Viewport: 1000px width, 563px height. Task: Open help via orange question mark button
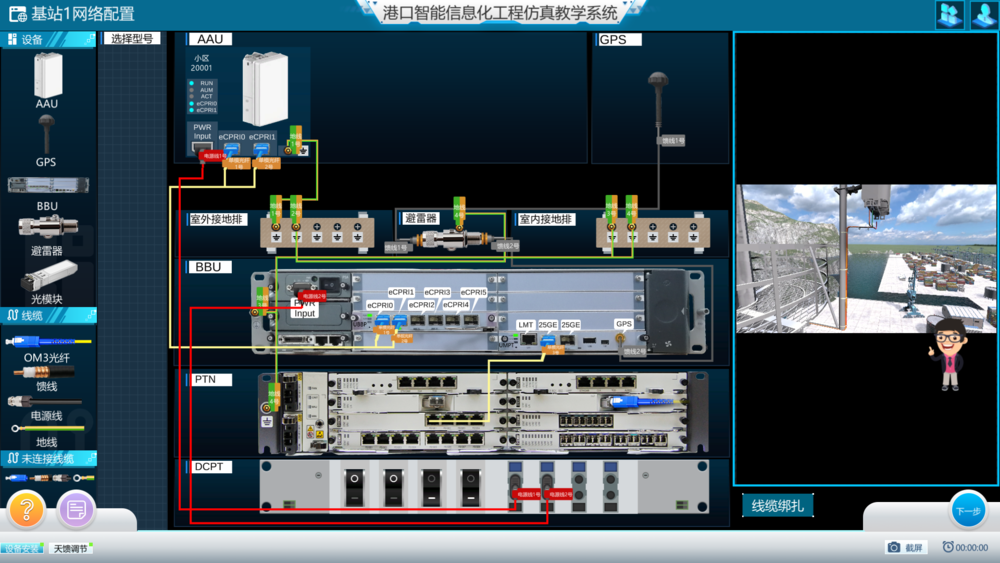27,510
